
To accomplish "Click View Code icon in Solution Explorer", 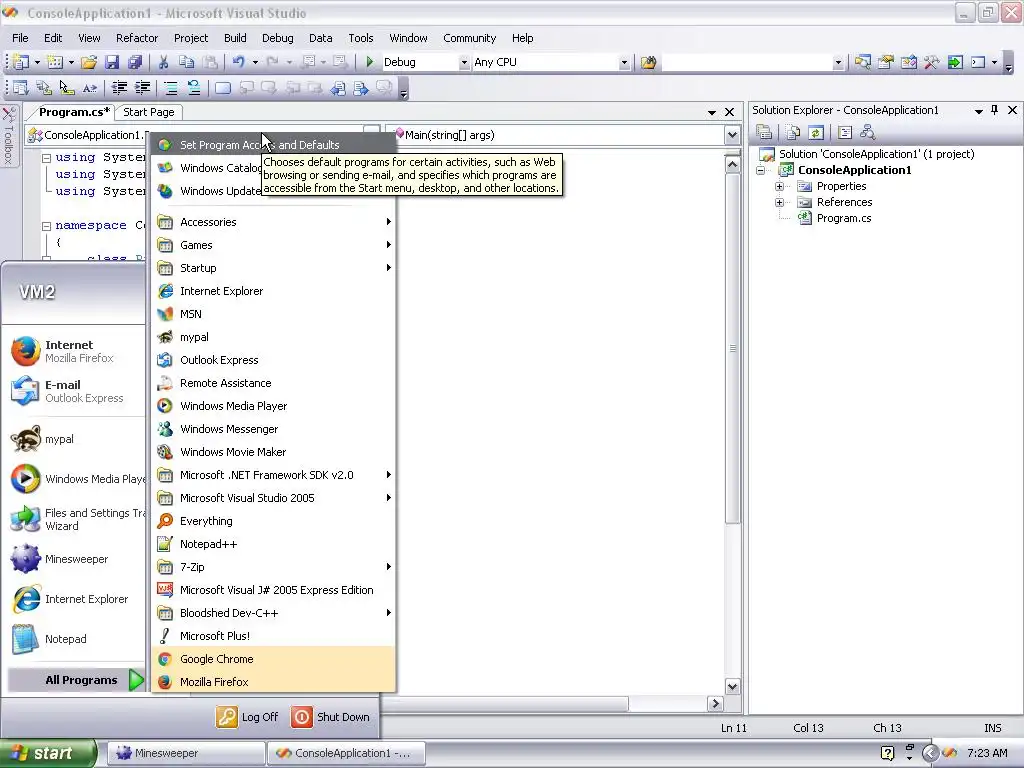I will pos(845,133).
